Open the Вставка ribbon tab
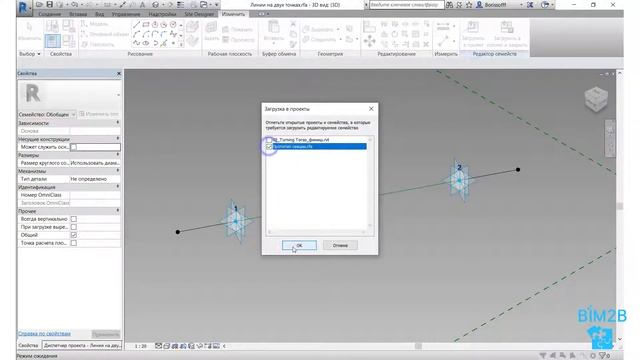 78,14
